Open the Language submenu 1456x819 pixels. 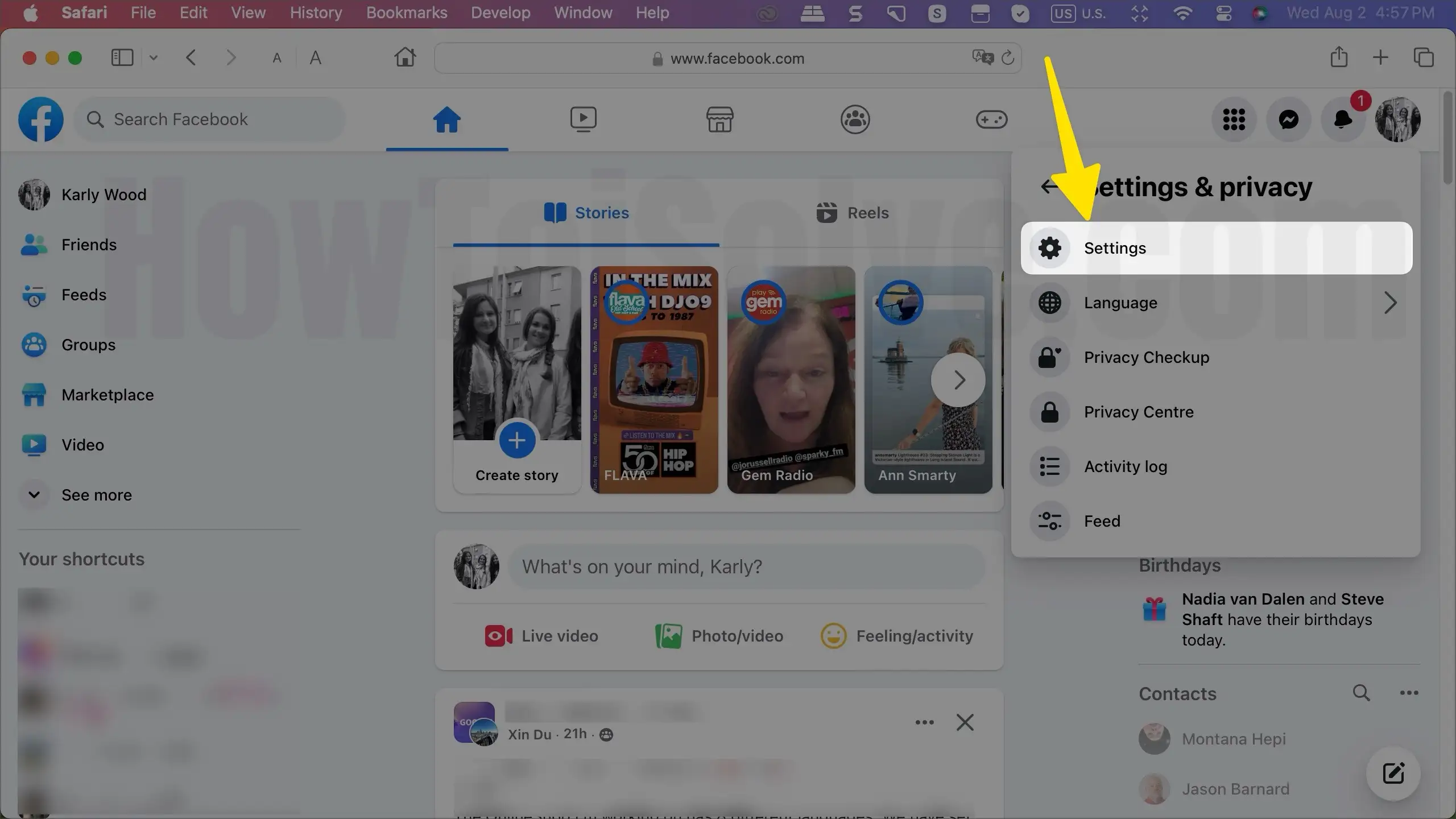coord(1217,303)
